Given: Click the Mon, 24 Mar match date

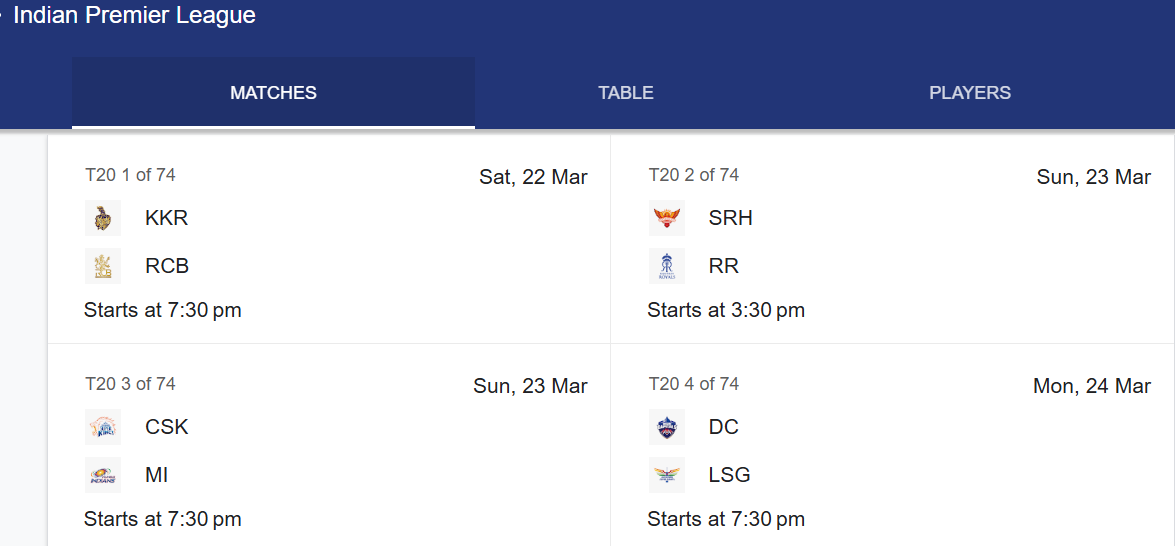Looking at the screenshot, I should click(1092, 386).
